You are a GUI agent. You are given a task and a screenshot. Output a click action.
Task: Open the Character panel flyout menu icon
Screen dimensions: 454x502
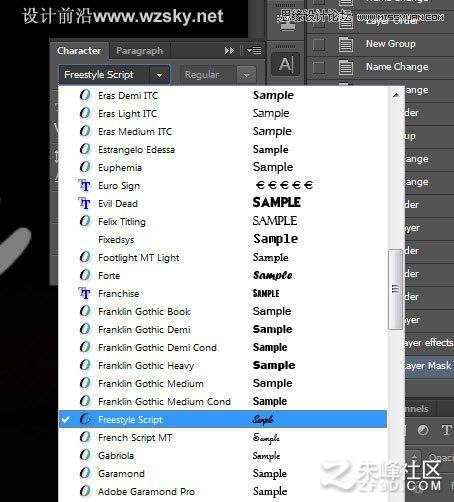(254, 50)
